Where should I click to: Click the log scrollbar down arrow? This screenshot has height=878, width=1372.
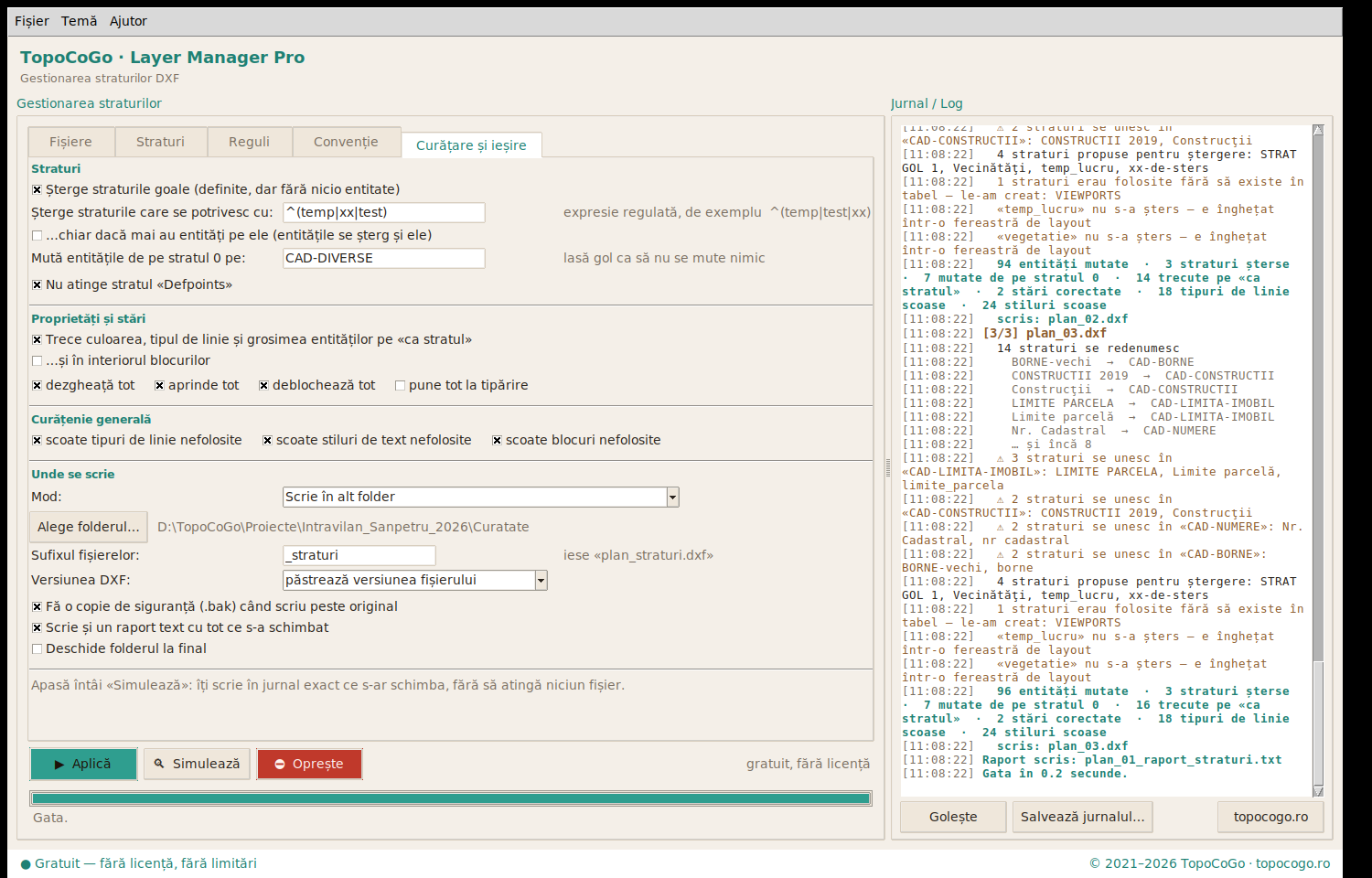click(1318, 791)
